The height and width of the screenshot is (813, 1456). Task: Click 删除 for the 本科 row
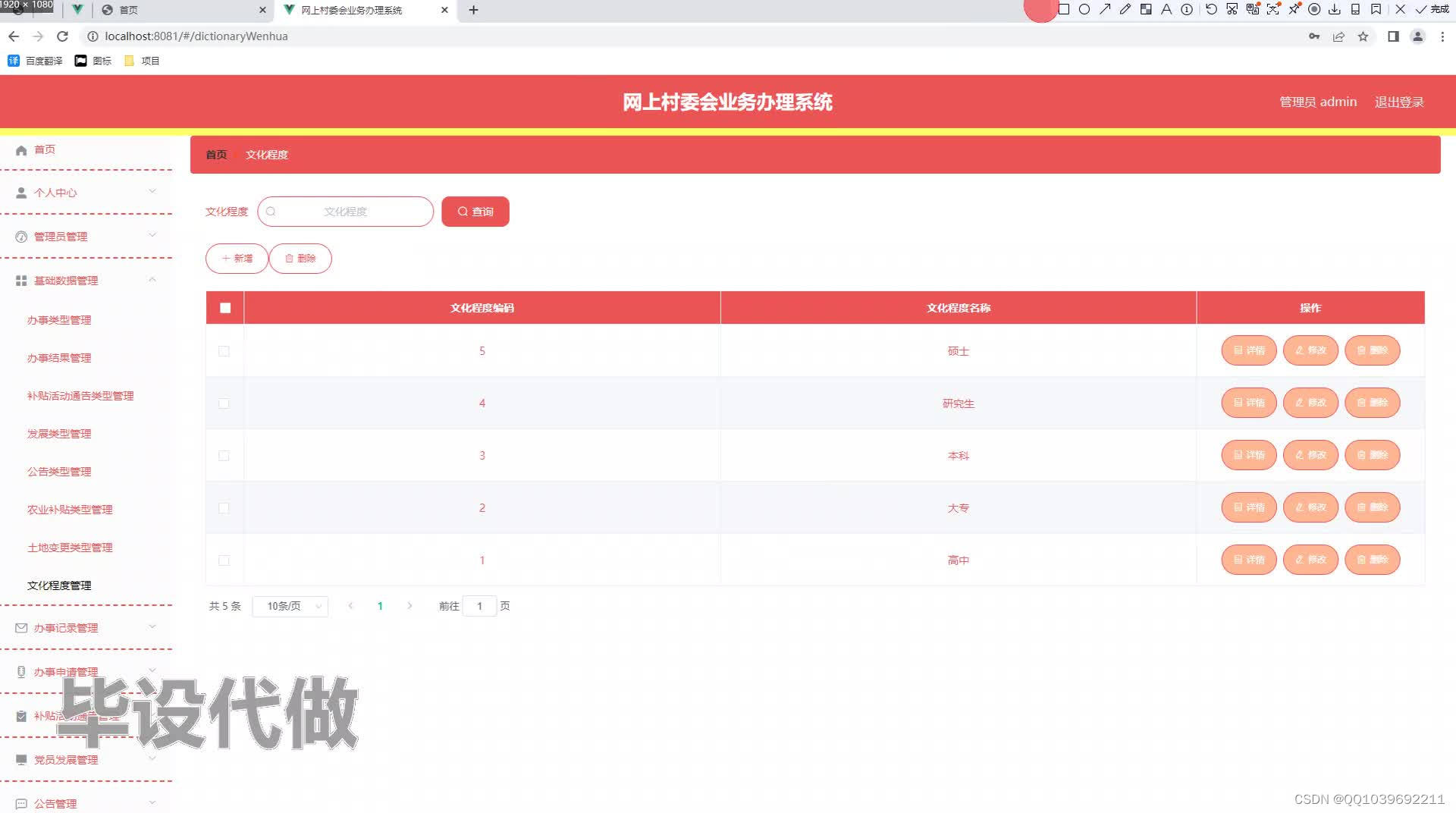coord(1373,455)
